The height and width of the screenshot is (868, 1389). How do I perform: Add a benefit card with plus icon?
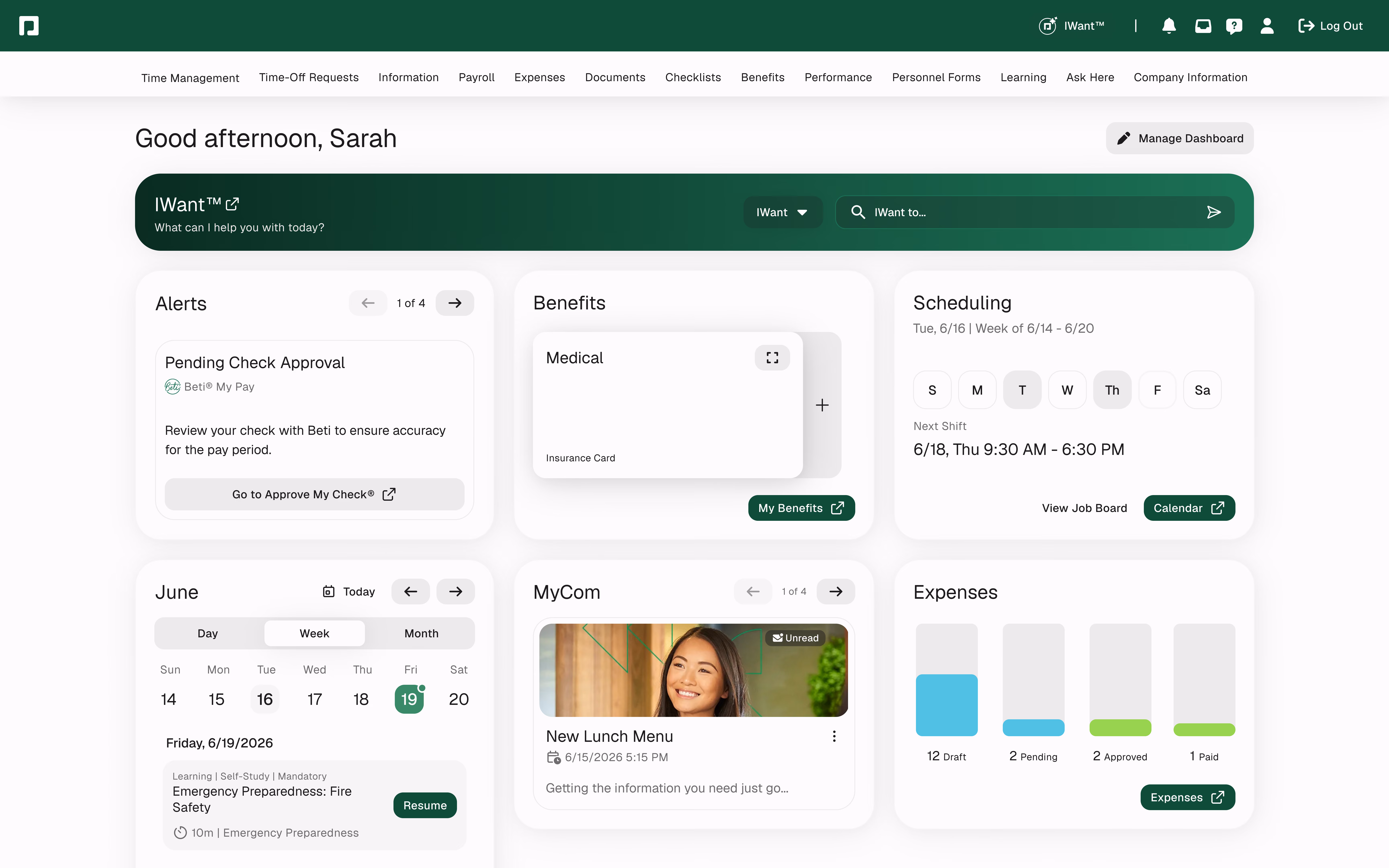(822, 405)
